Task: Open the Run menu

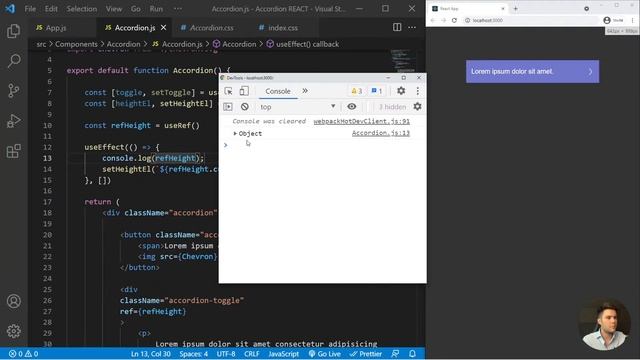Action: click(156, 9)
